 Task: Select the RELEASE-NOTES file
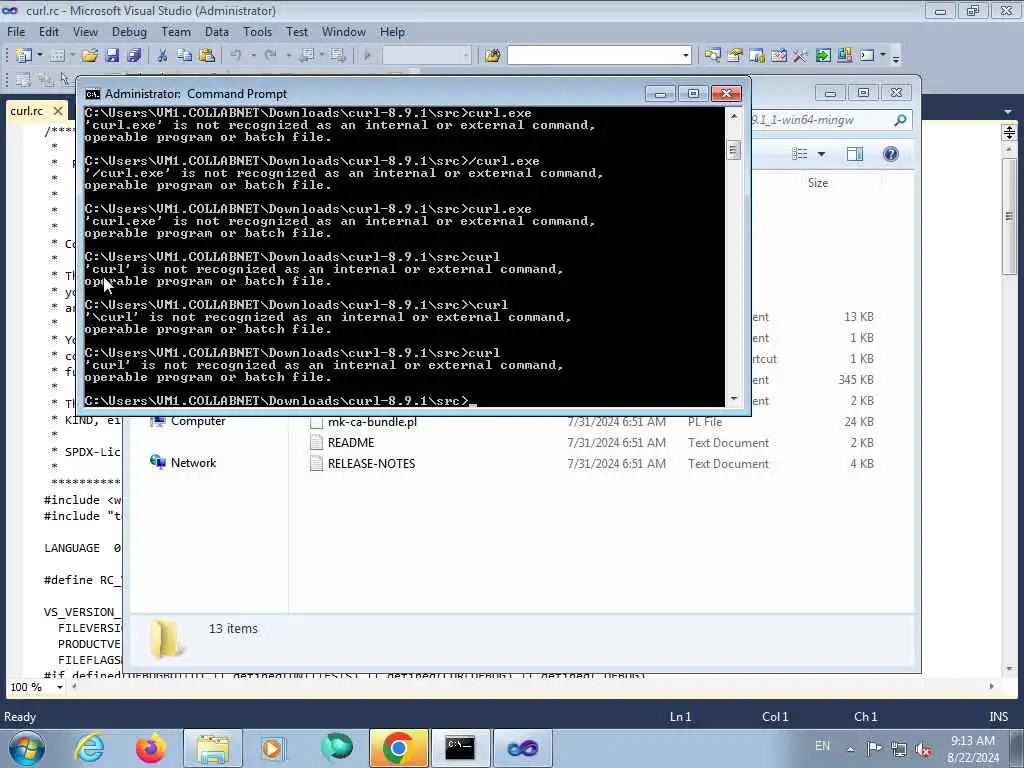371,464
